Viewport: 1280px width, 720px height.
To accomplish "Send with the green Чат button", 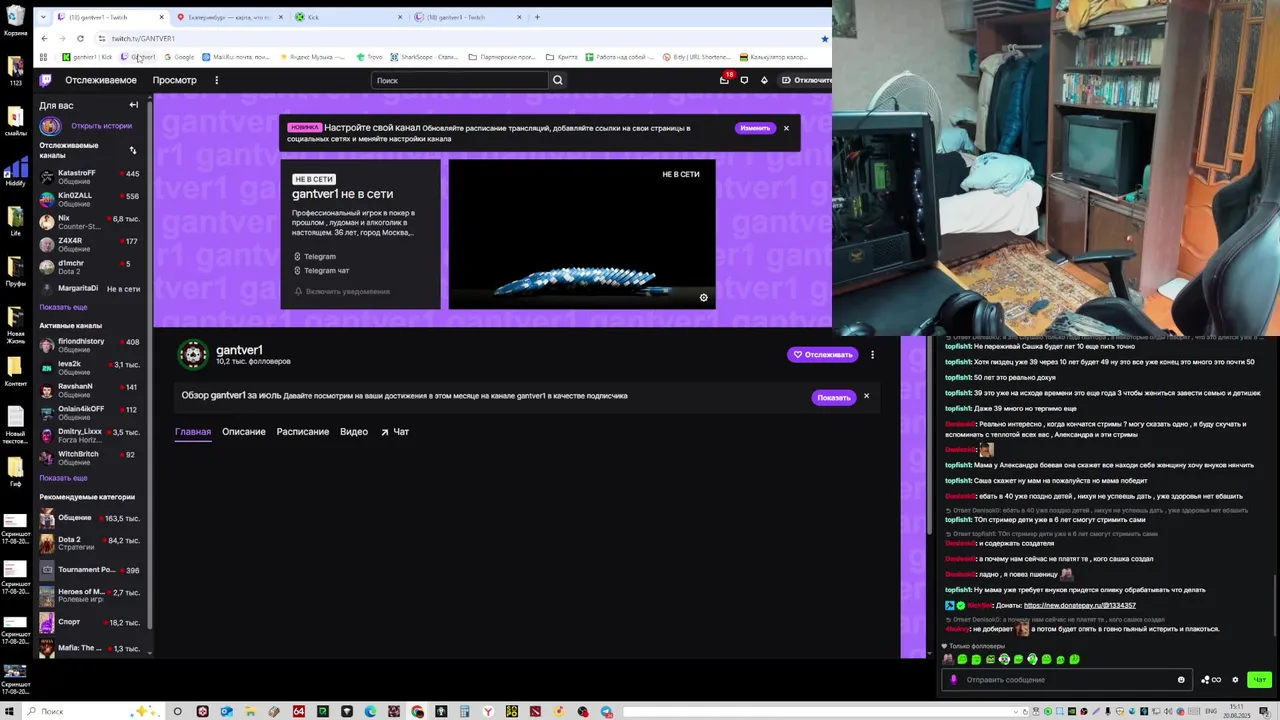I will click(x=1259, y=680).
